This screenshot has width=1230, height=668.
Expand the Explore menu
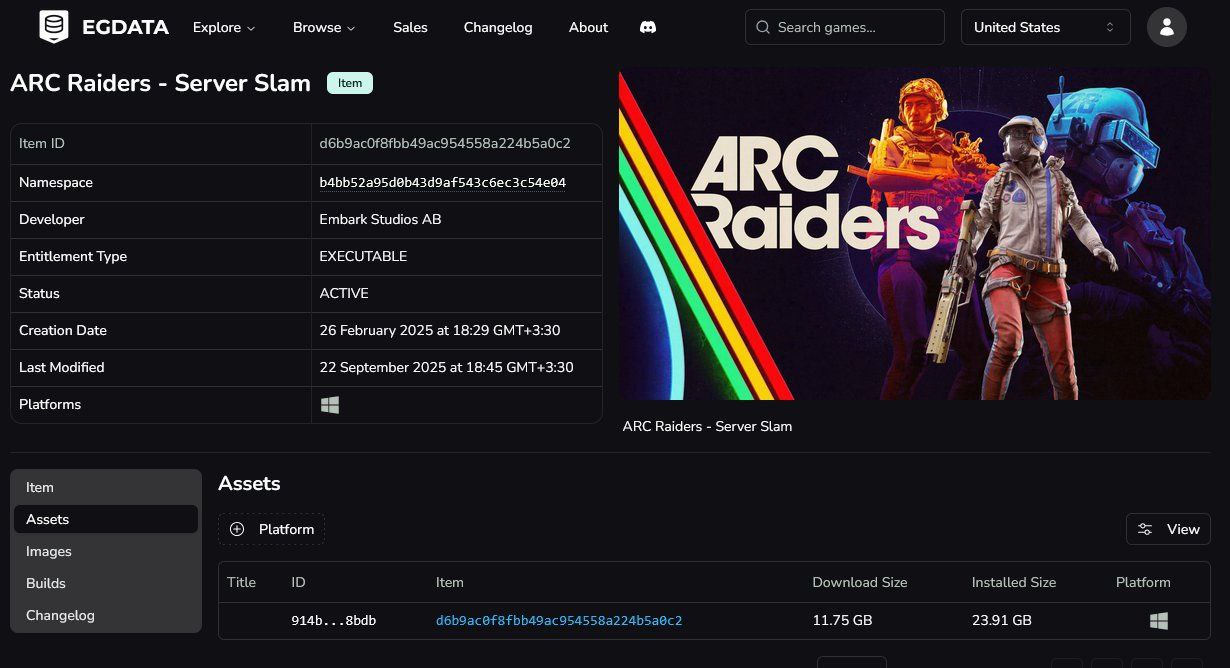(224, 27)
